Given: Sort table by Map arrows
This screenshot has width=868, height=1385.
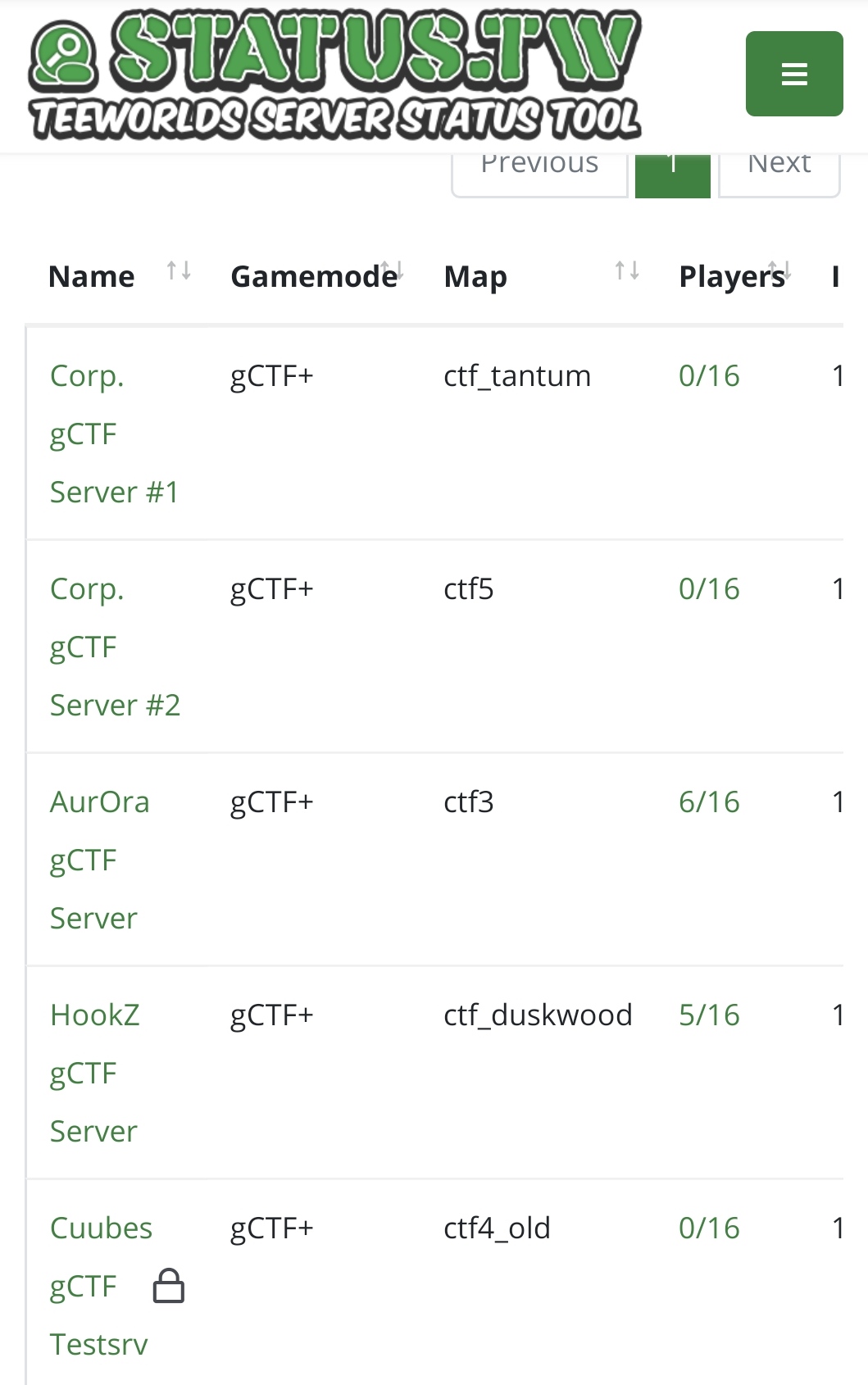Looking at the screenshot, I should (627, 270).
